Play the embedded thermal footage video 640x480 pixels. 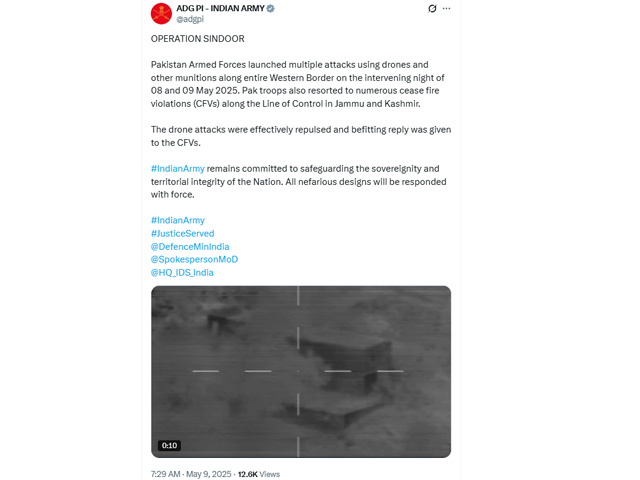(x=301, y=371)
